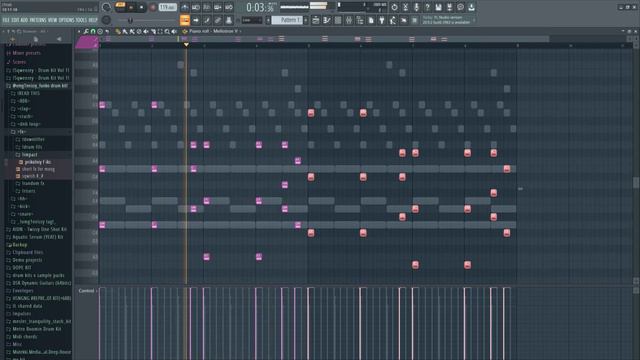The image size is (640, 360).
Task: Select the piano roll delete tool
Action: click(139, 31)
